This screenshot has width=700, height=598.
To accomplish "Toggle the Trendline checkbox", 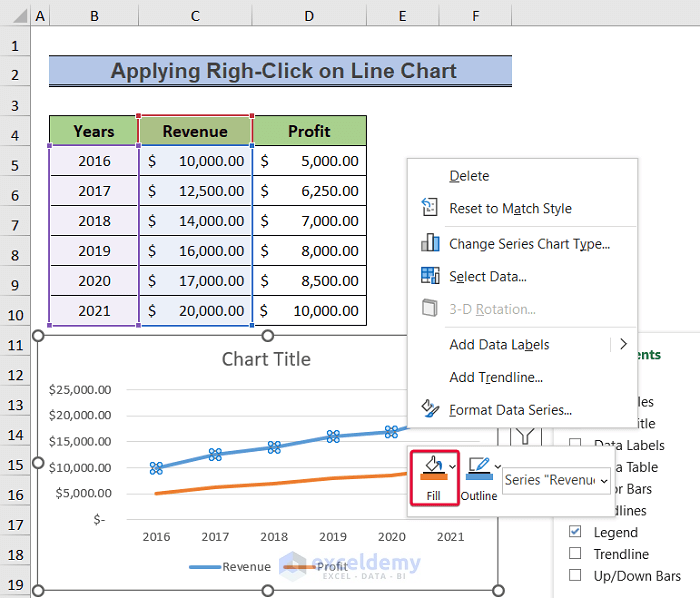I will point(575,553).
